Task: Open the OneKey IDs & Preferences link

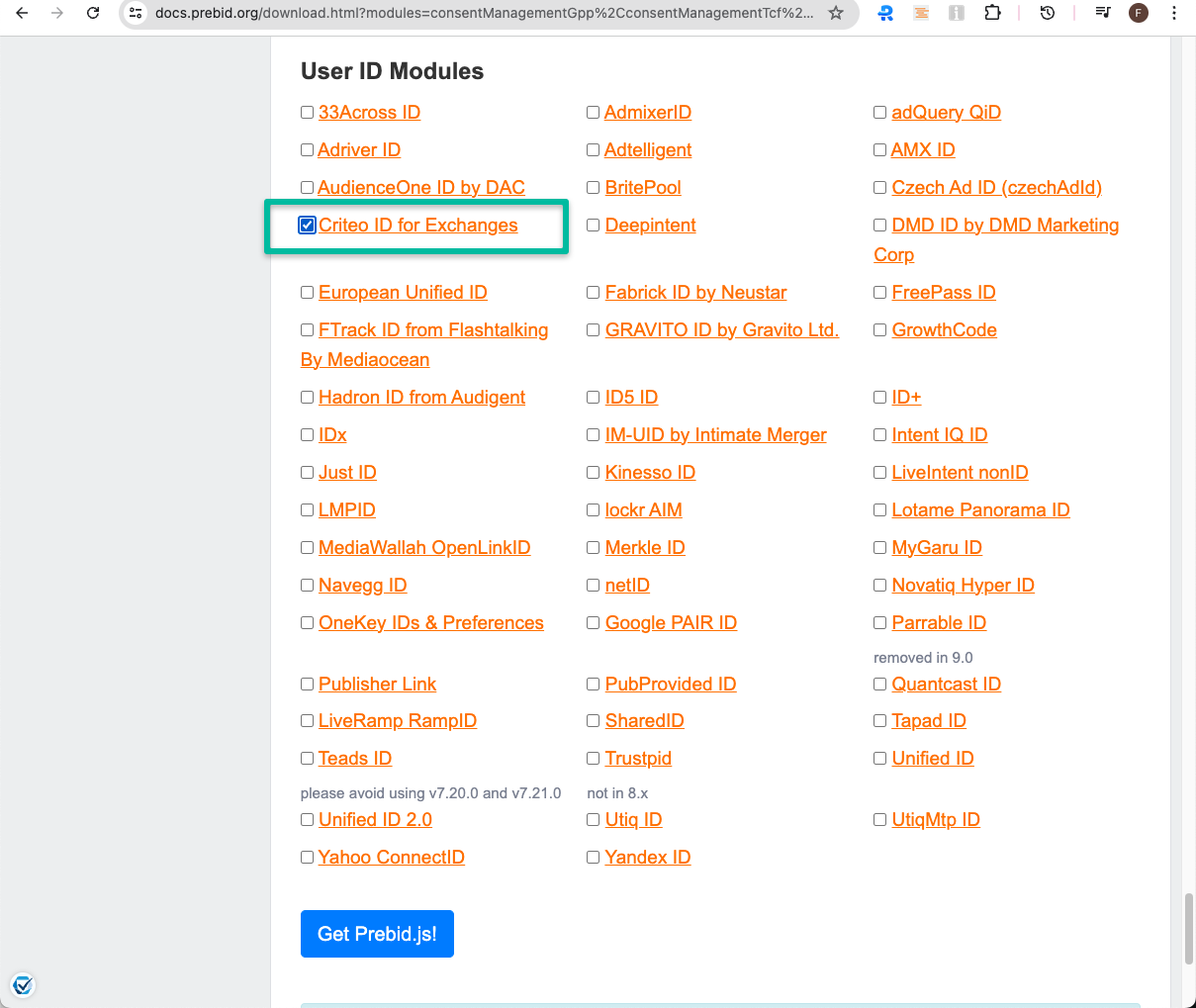Action: [431, 622]
